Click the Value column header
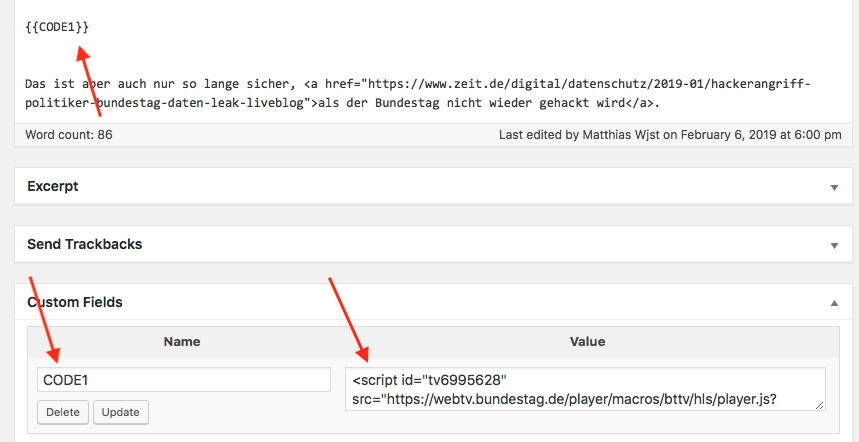The height and width of the screenshot is (442, 859). (x=587, y=342)
